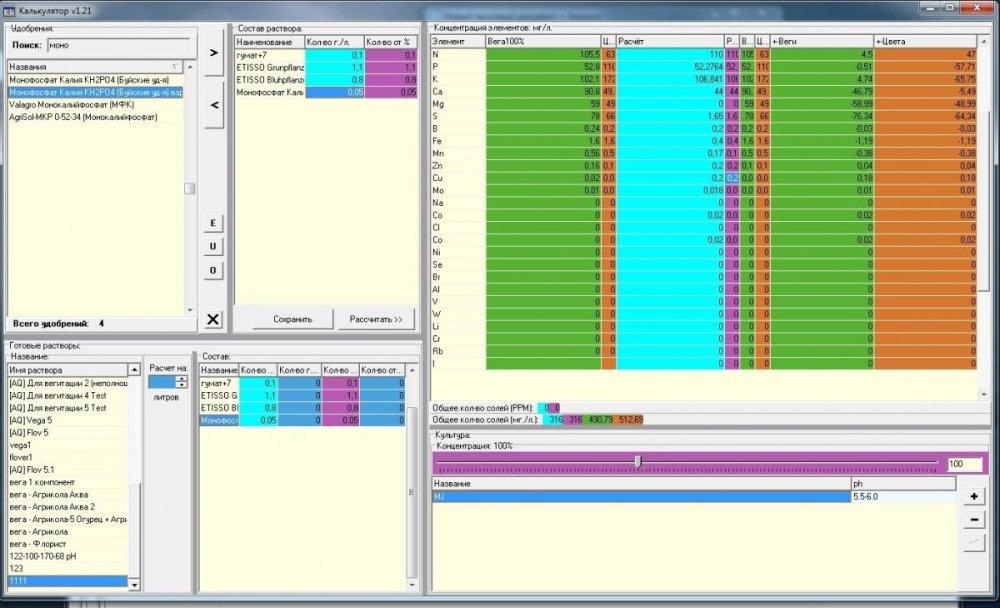The height and width of the screenshot is (608, 1000).
Task: Click the O button beside fertilizer list
Action: [213, 270]
